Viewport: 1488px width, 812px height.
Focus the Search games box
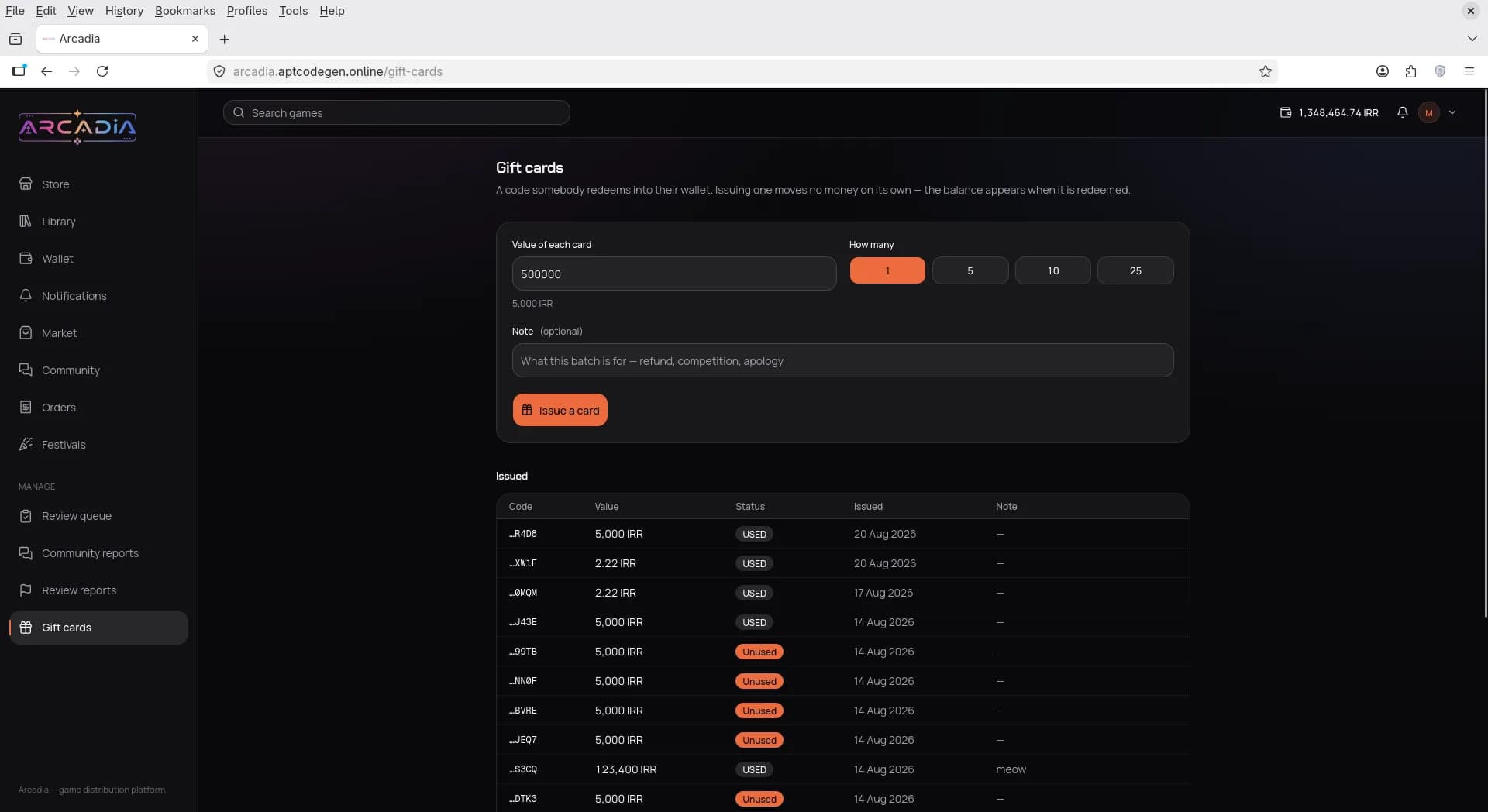(x=397, y=112)
